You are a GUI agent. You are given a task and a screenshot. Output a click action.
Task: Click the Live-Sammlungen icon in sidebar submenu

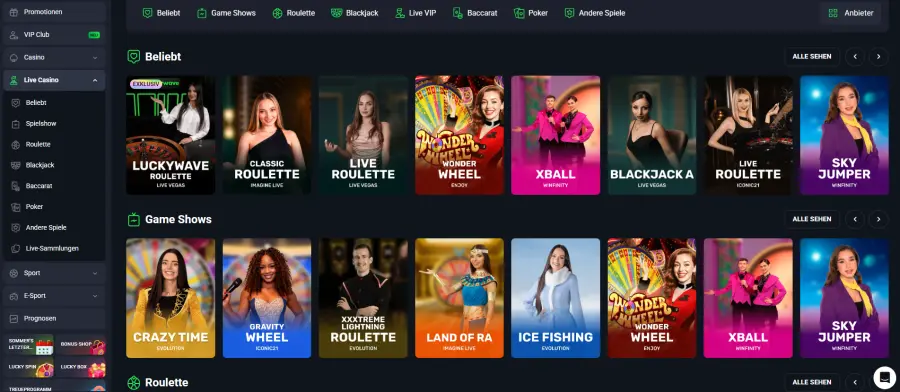(16, 249)
